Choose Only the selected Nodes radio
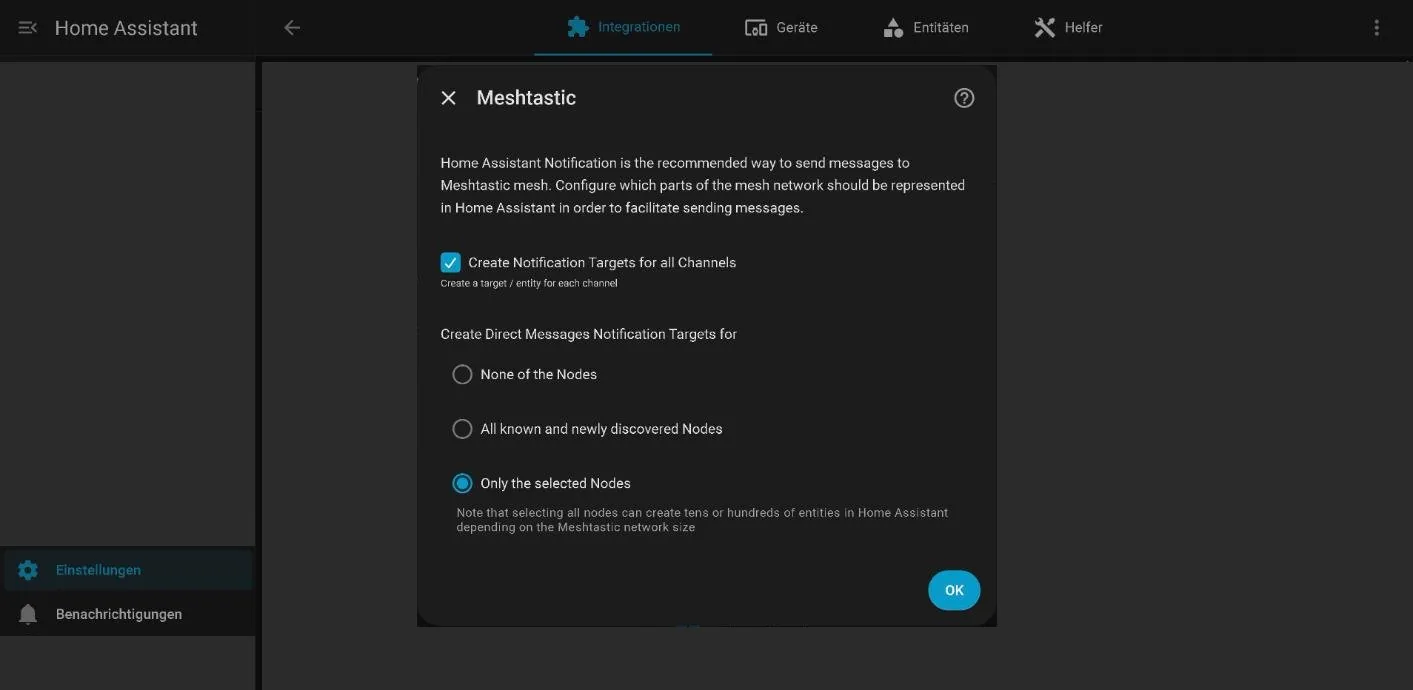The height and width of the screenshot is (690, 1413). click(462, 483)
